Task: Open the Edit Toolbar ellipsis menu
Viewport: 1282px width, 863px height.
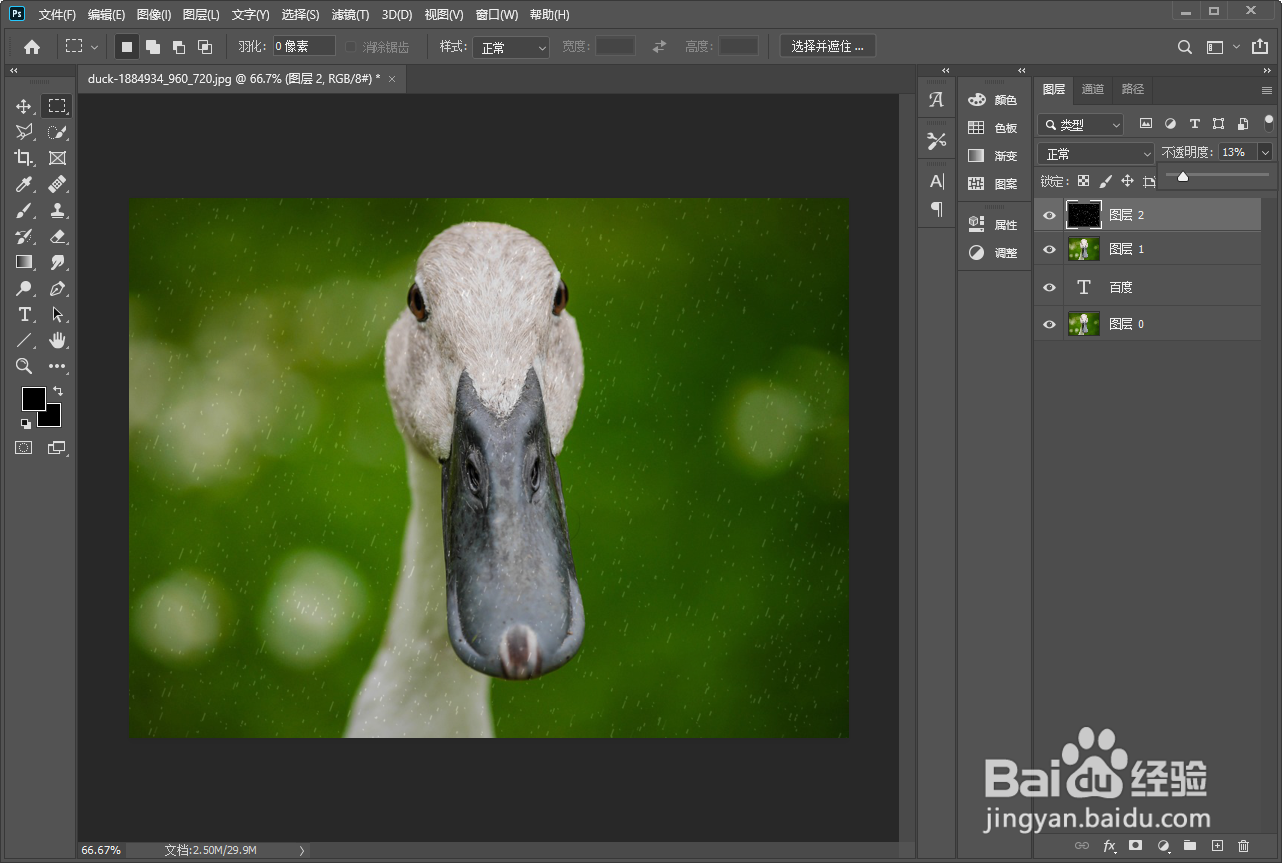Action: [x=57, y=366]
